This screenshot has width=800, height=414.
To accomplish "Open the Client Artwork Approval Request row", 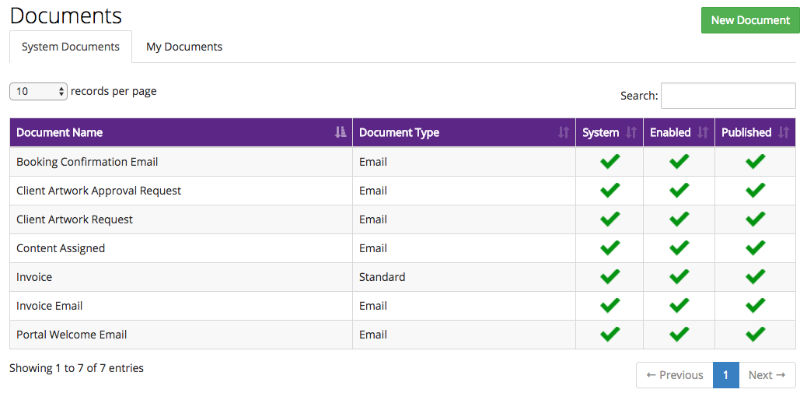I will (x=99, y=191).
